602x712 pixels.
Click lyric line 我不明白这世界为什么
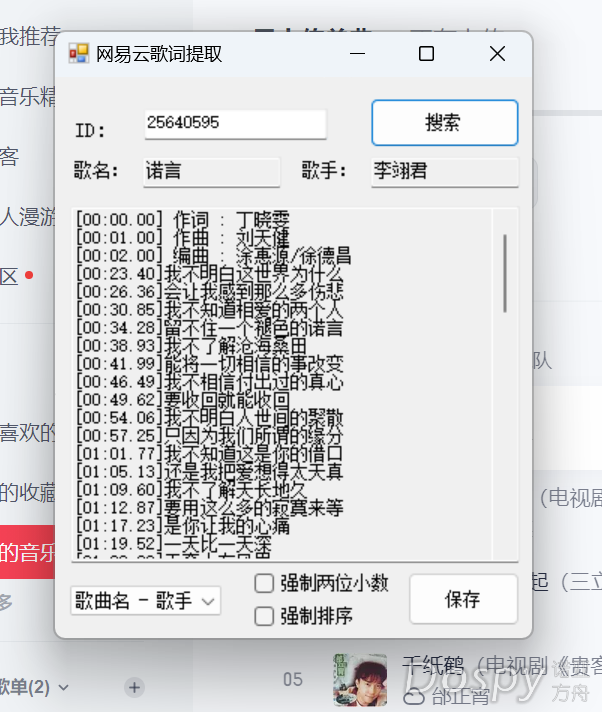click(209, 273)
